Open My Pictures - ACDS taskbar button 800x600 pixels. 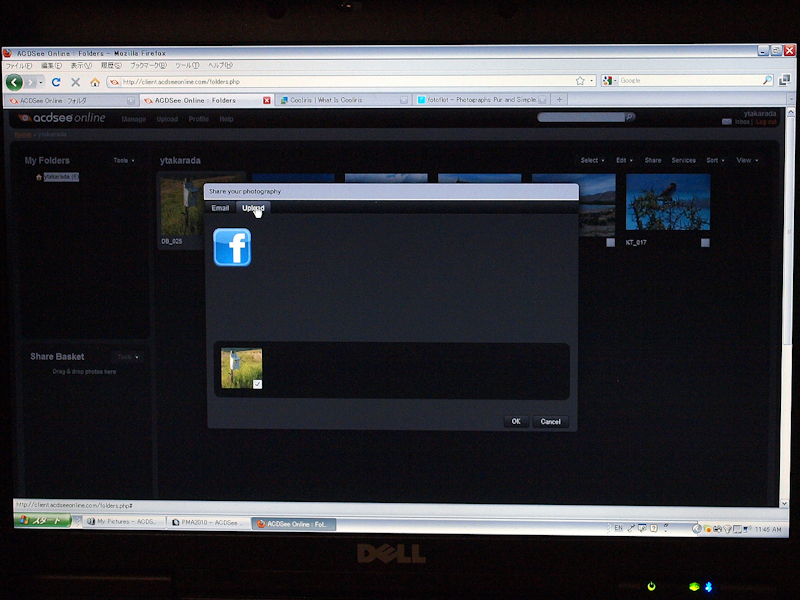coord(124,522)
